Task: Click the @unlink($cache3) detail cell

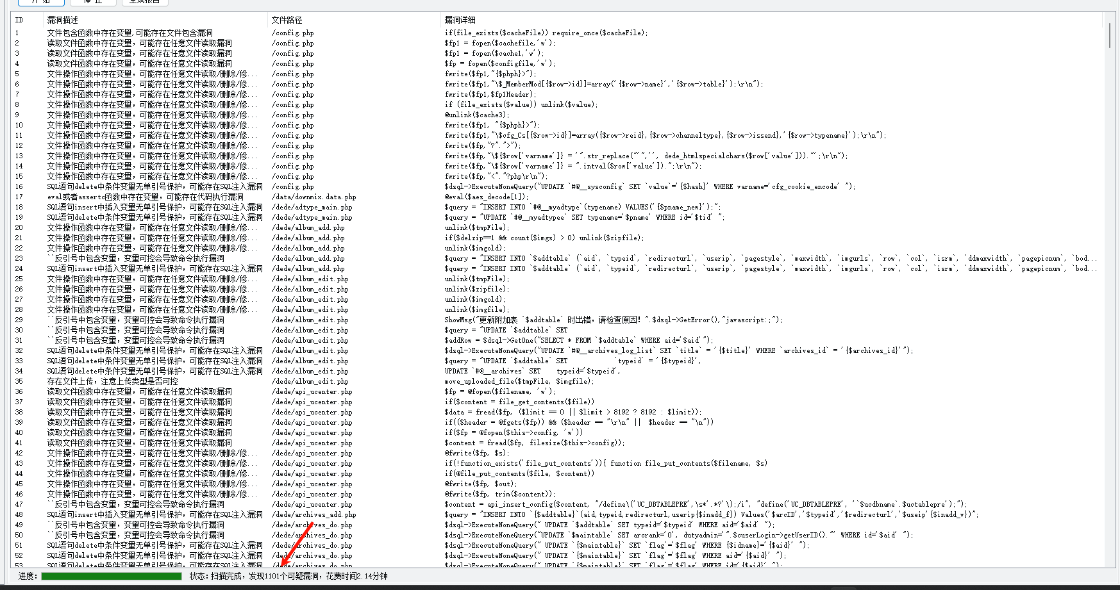Action: (x=475, y=115)
